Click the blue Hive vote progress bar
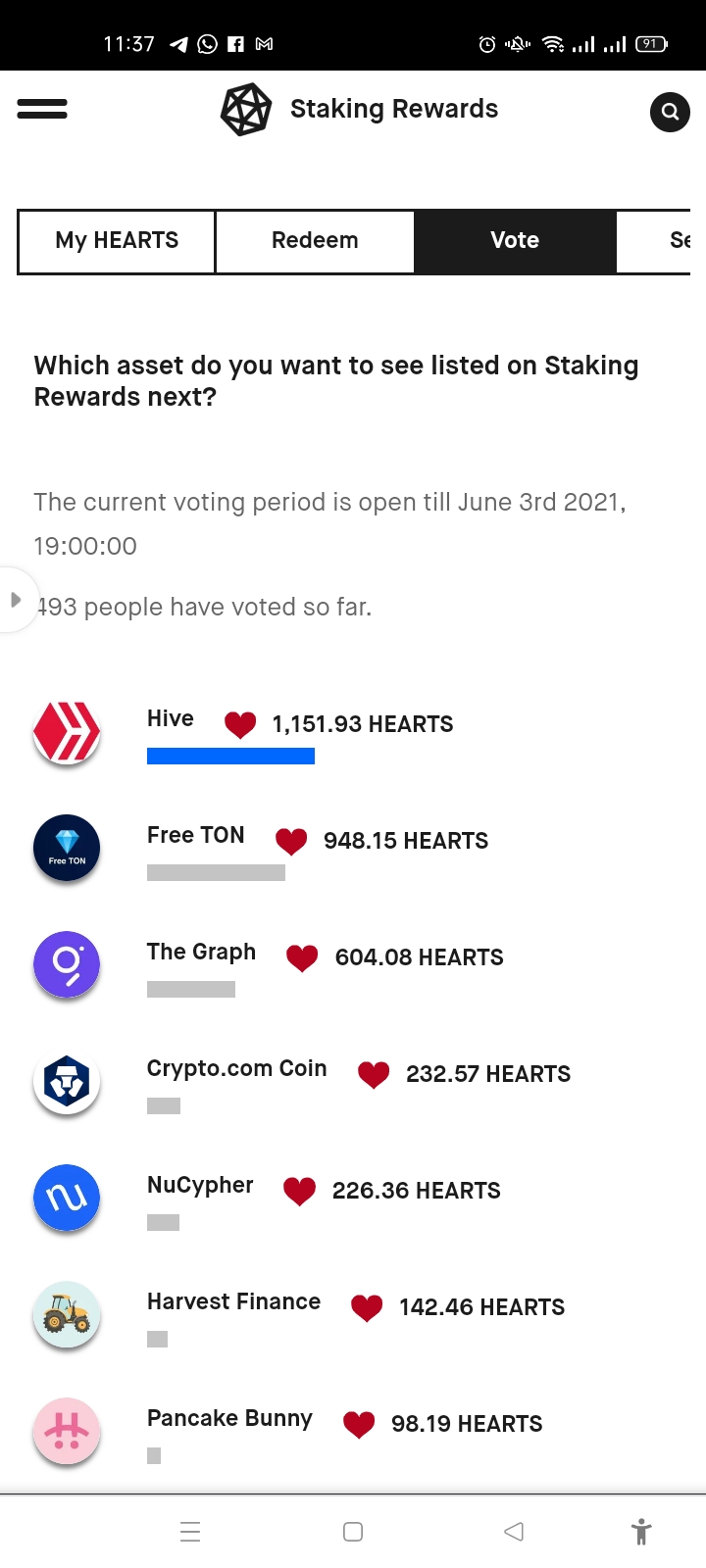Image resolution: width=706 pixels, height=1568 pixels. coord(230,756)
